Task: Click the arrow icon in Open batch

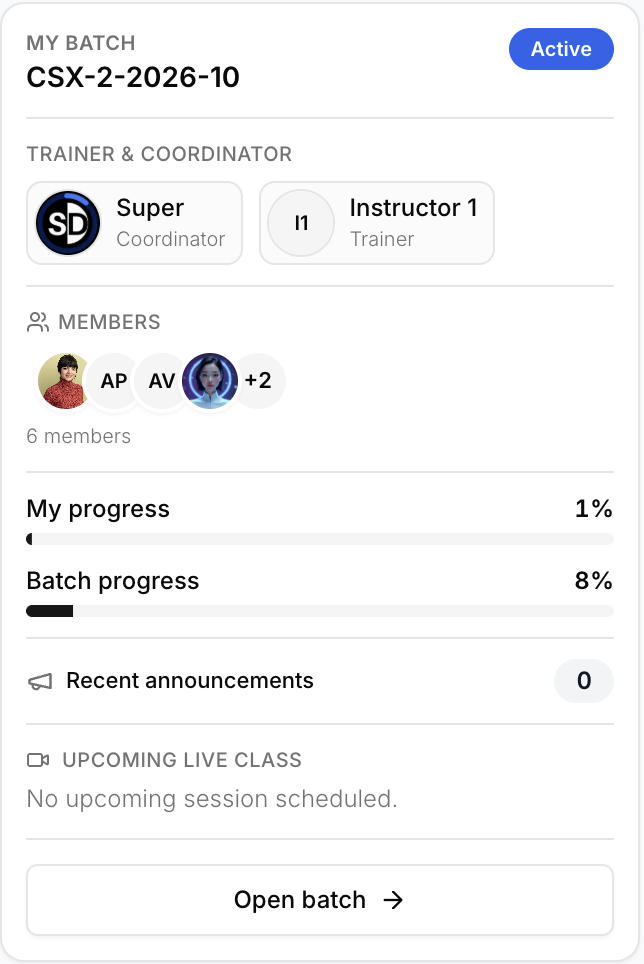Action: 393,900
